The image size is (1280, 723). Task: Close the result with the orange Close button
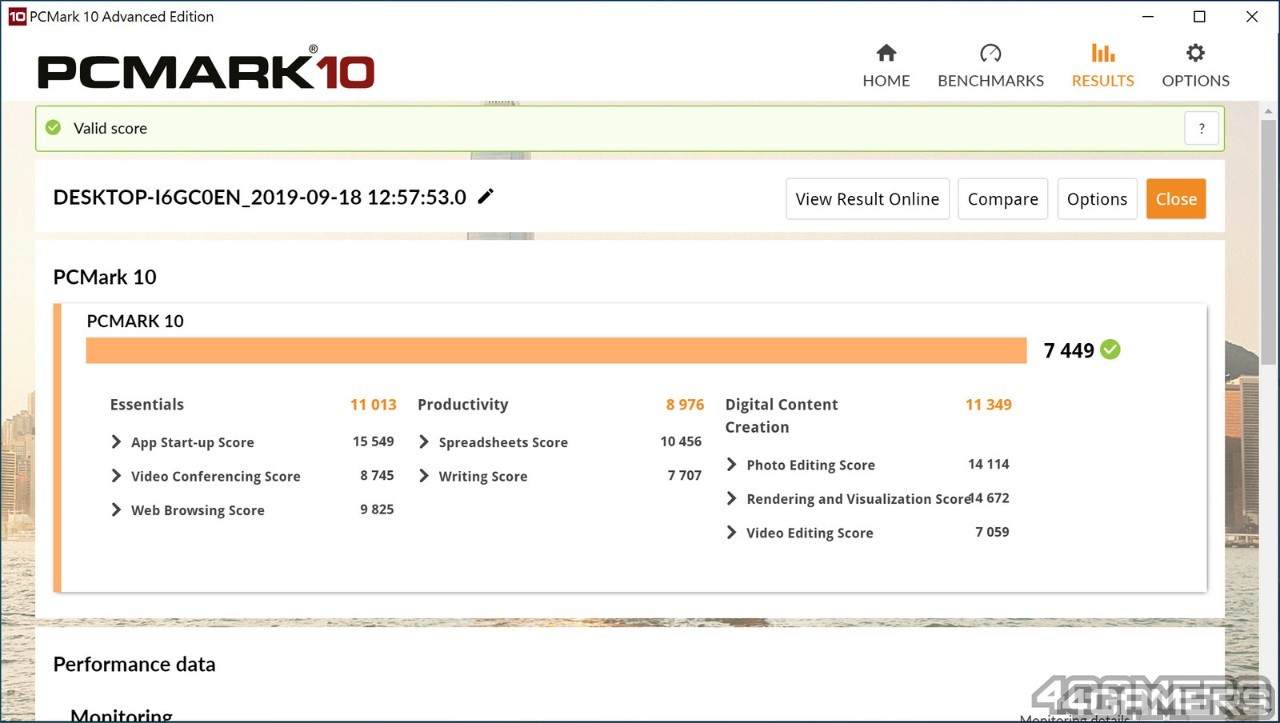pos(1176,199)
